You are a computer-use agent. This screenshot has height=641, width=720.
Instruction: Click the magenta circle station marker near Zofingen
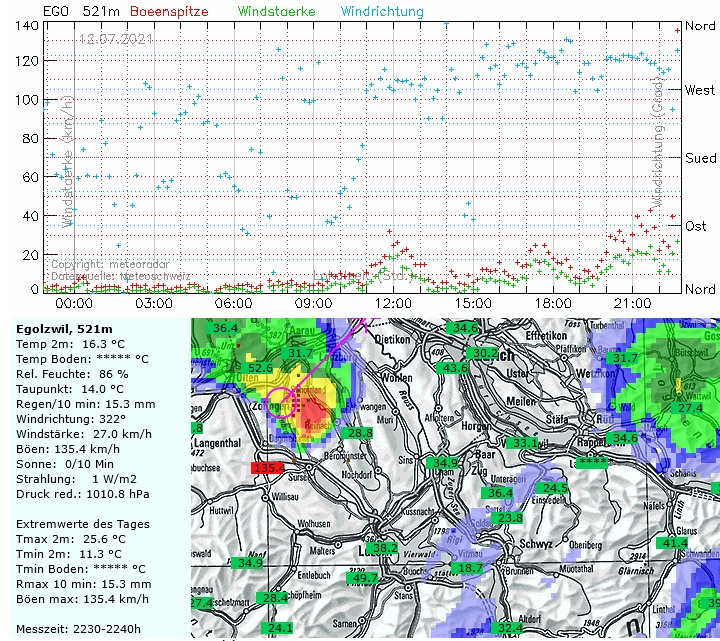[281, 402]
